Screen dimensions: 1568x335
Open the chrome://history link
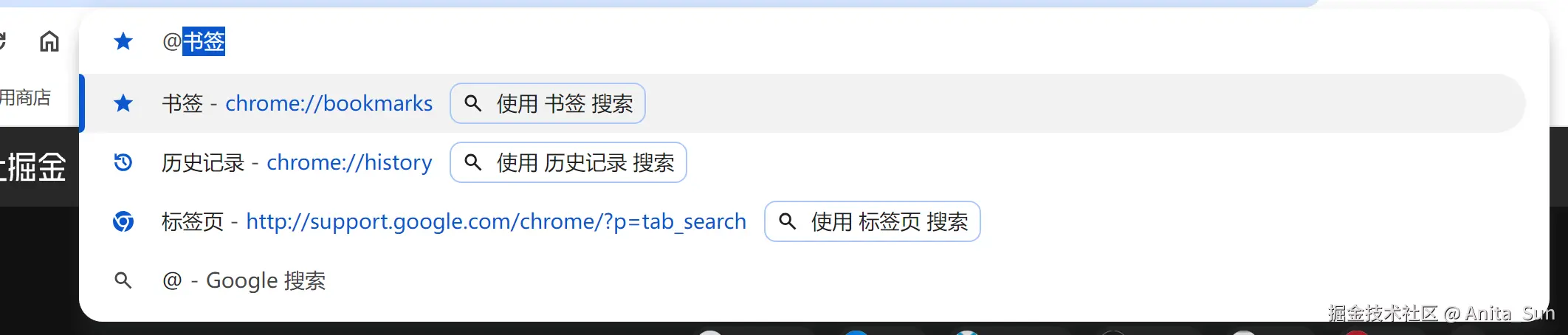click(x=349, y=162)
